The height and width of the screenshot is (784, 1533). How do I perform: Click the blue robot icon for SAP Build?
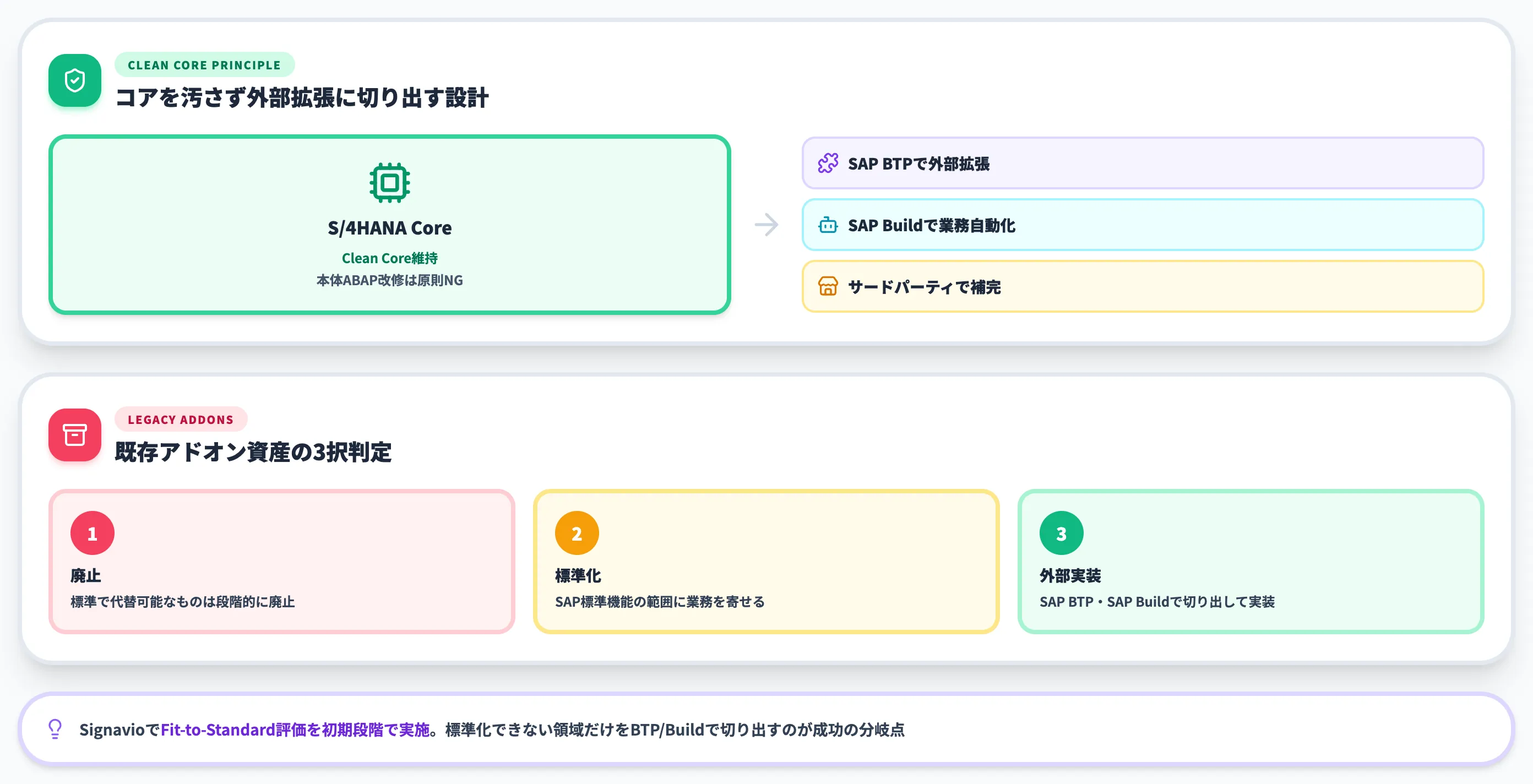[827, 225]
